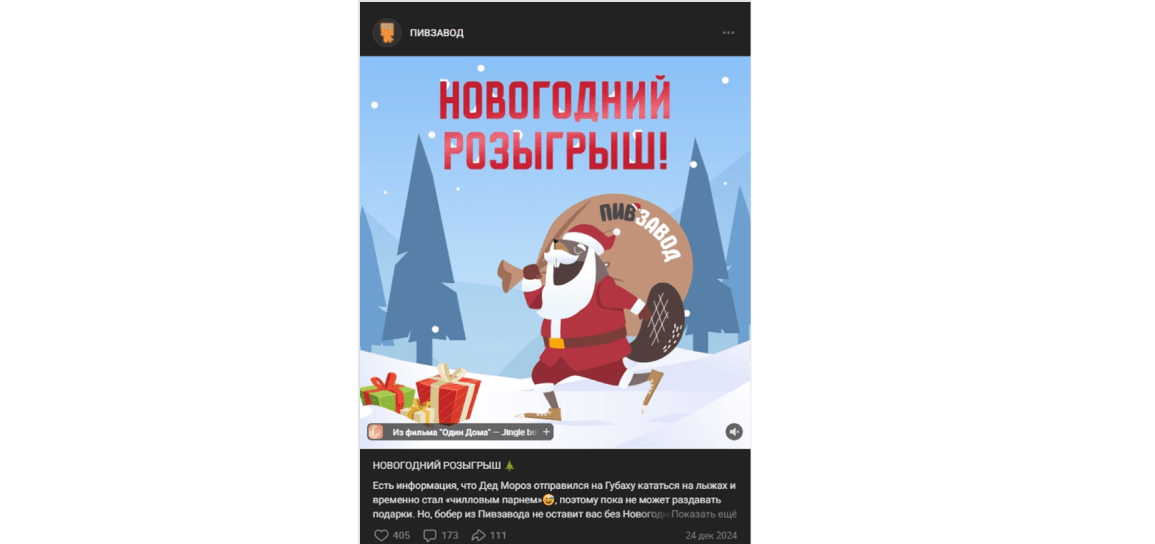Open the ПИВЗАВОД community name link

tap(437, 33)
